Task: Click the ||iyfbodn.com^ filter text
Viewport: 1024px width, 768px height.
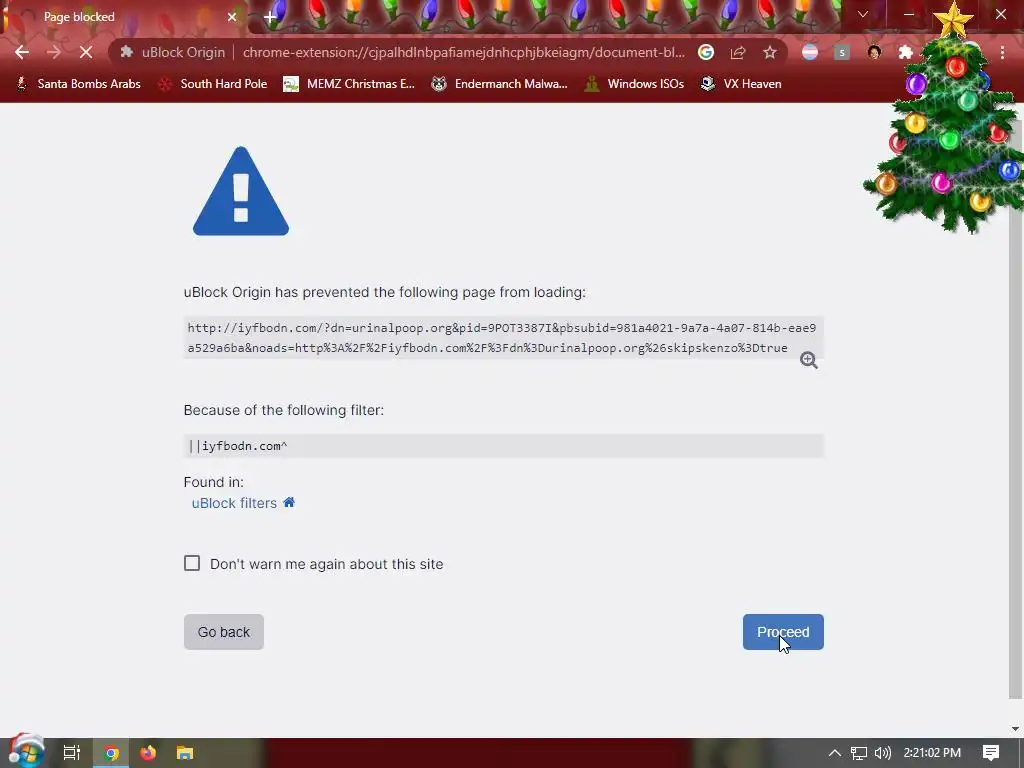Action: point(238,446)
